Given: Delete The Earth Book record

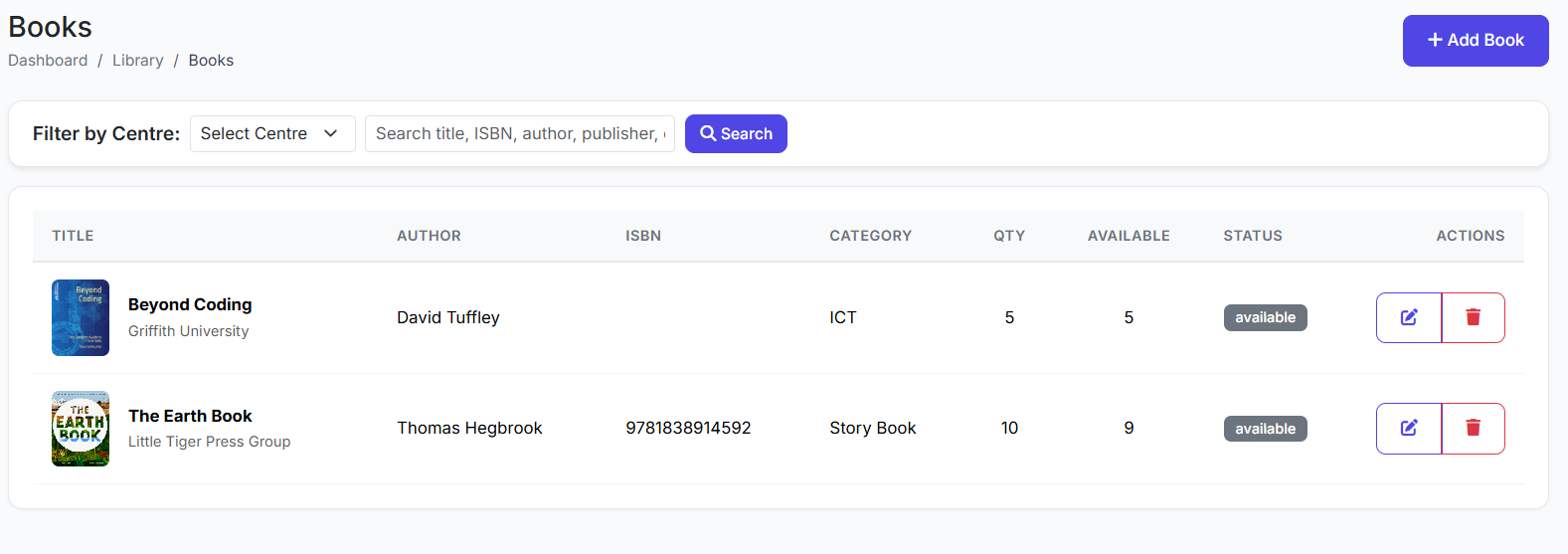Looking at the screenshot, I should coord(1474,429).
